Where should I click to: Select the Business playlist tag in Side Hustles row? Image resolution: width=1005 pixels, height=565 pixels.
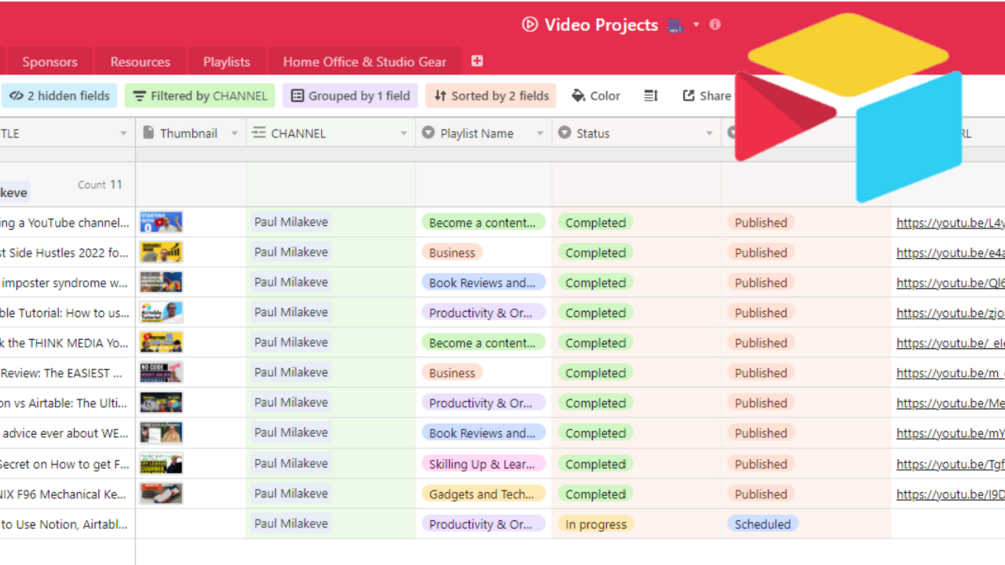(452, 252)
